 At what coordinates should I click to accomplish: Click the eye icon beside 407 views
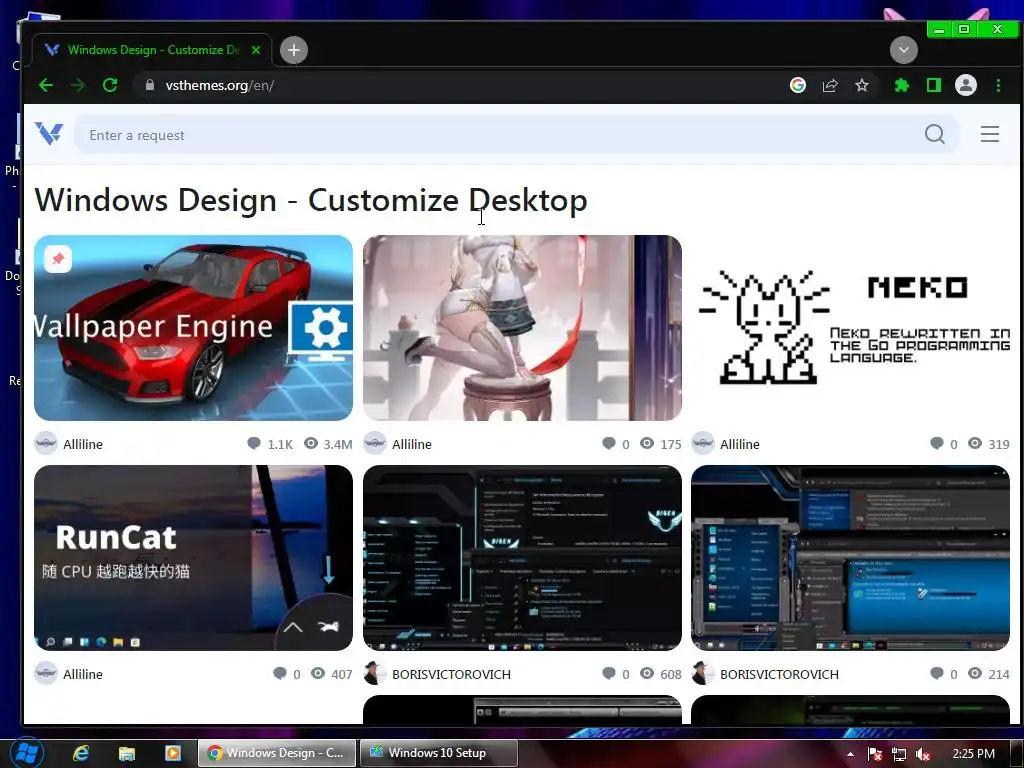tap(317, 673)
